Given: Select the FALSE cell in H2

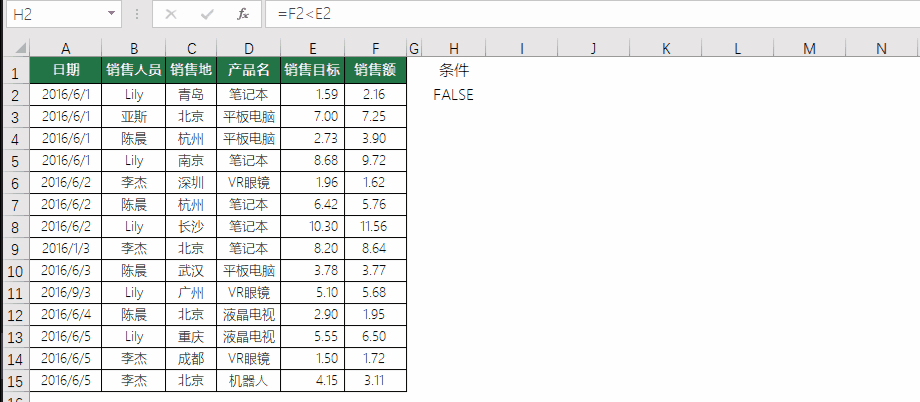Looking at the screenshot, I should (x=454, y=94).
